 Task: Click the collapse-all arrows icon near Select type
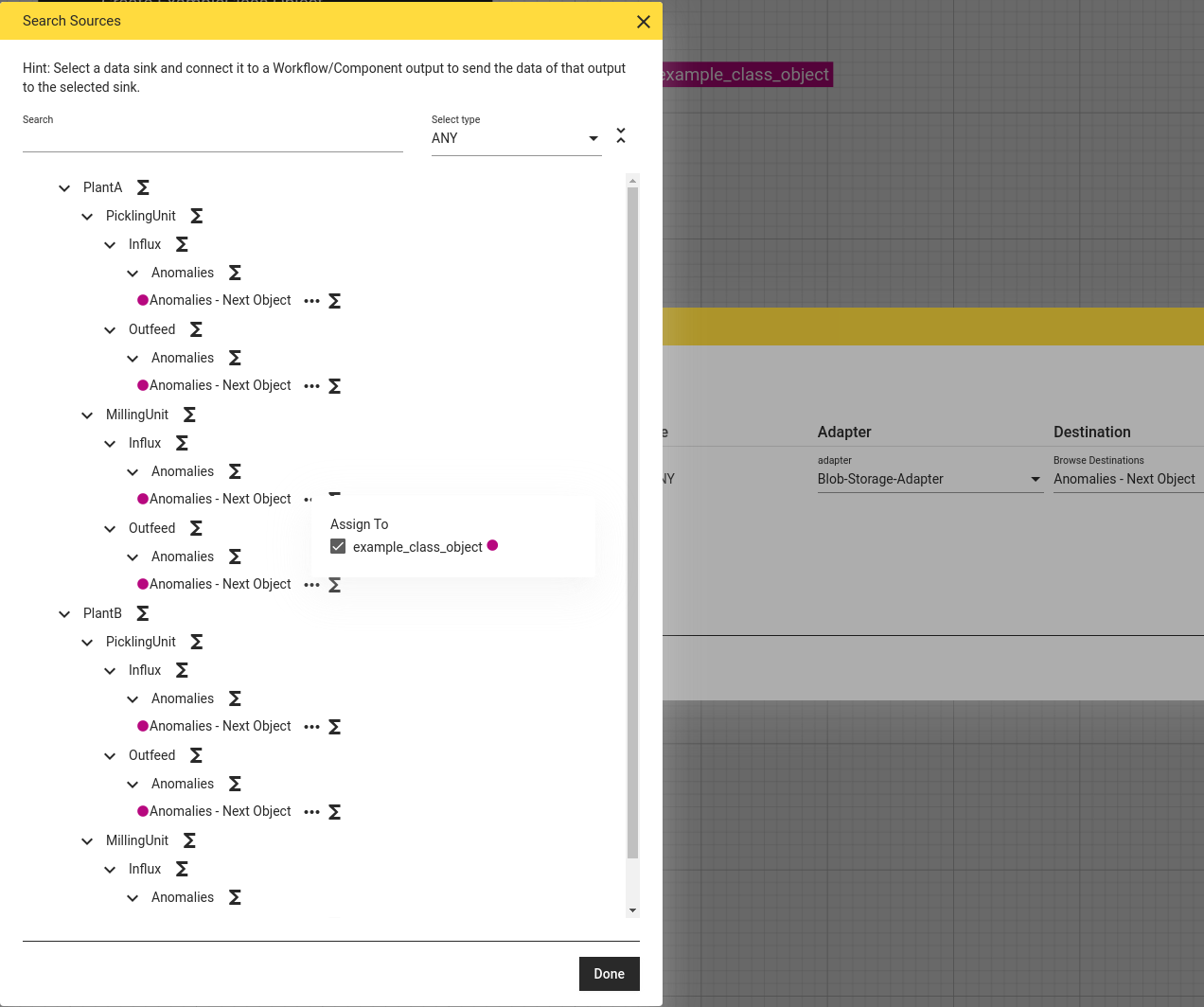click(x=621, y=135)
